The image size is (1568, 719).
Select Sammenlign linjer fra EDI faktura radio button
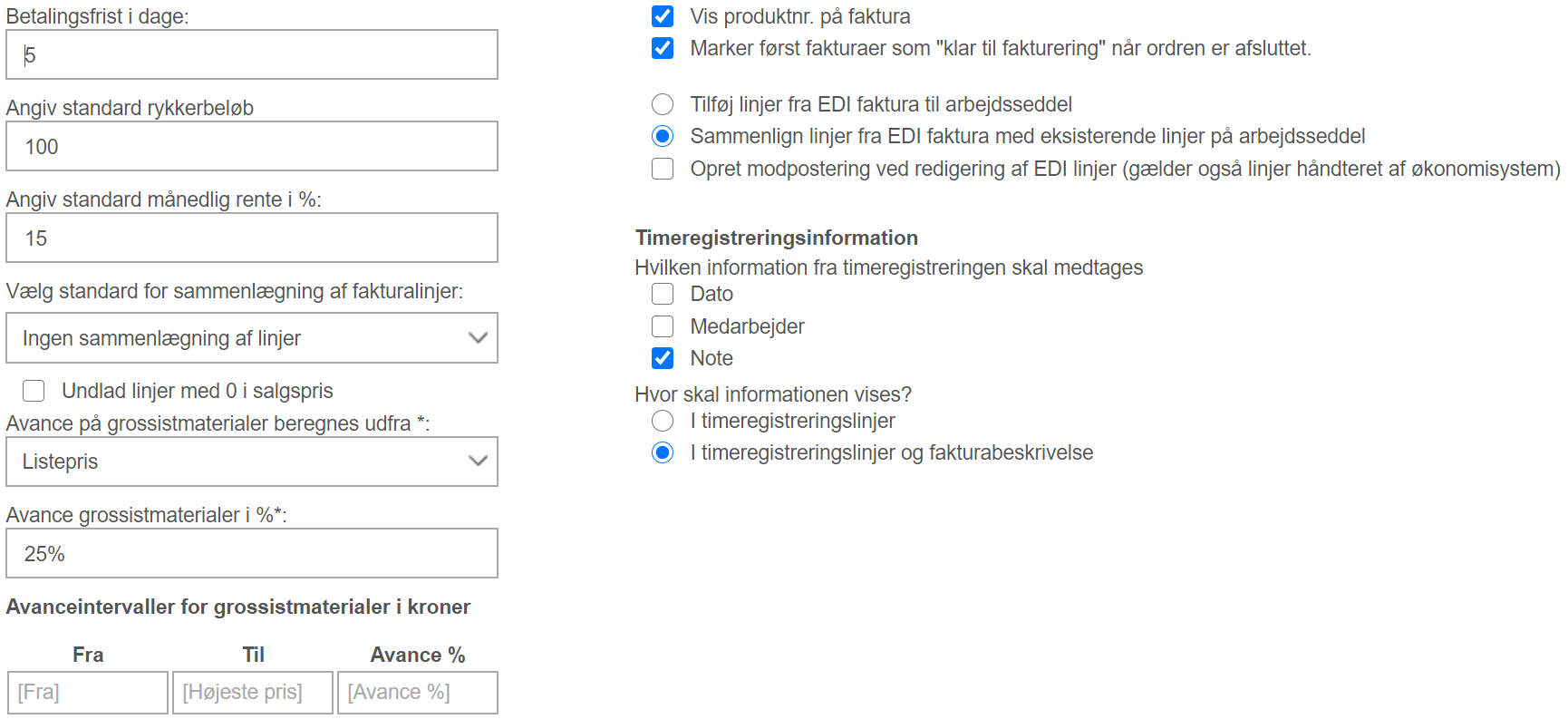(663, 136)
